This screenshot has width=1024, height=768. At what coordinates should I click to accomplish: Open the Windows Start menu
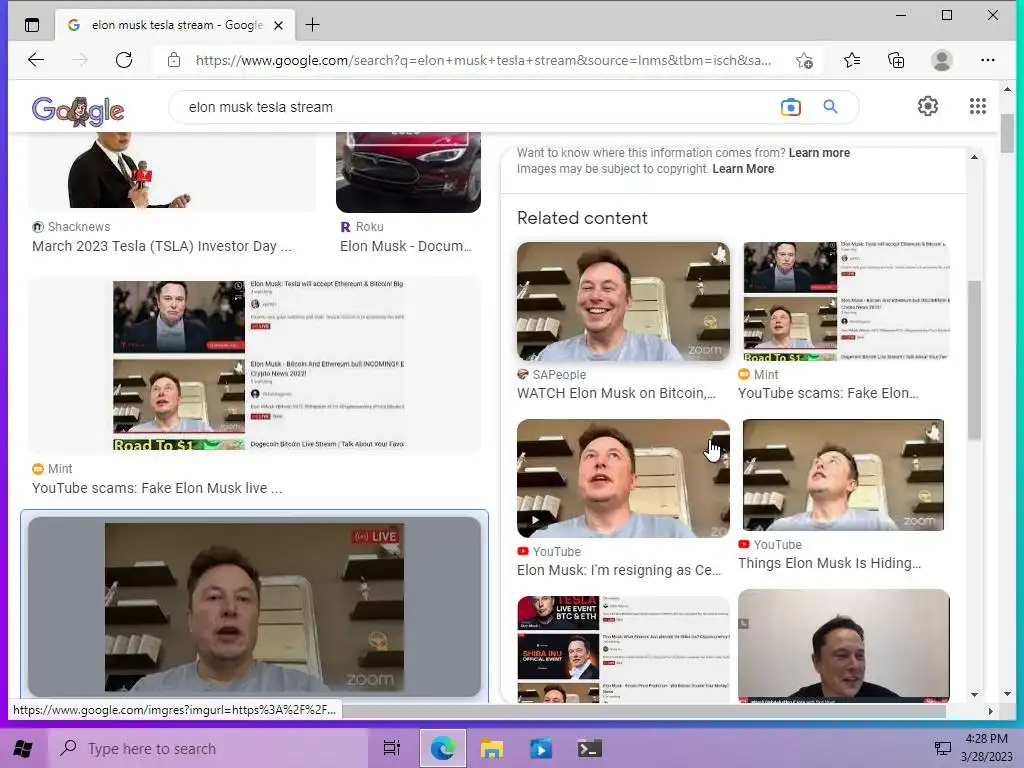pyautogui.click(x=23, y=748)
